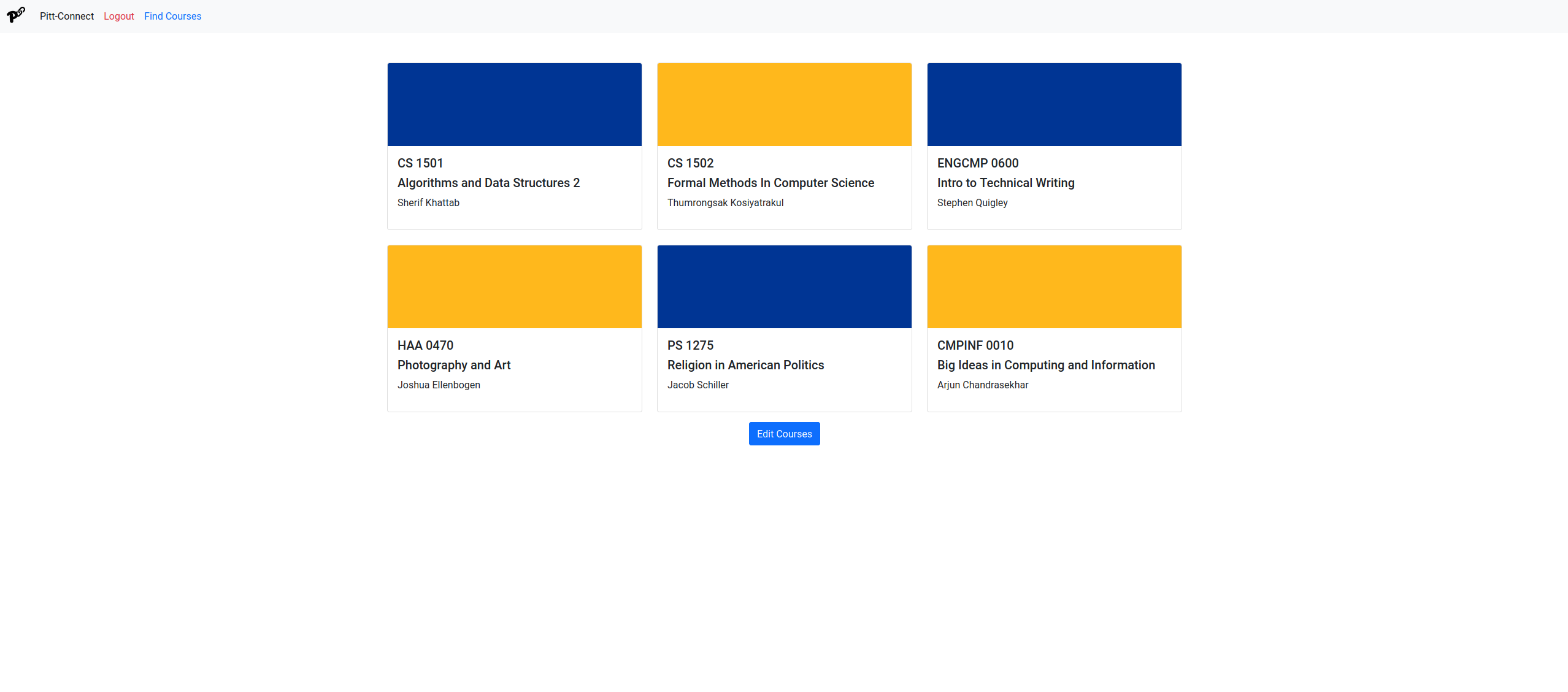Click the CS 1501 blue banner image

pos(514,104)
